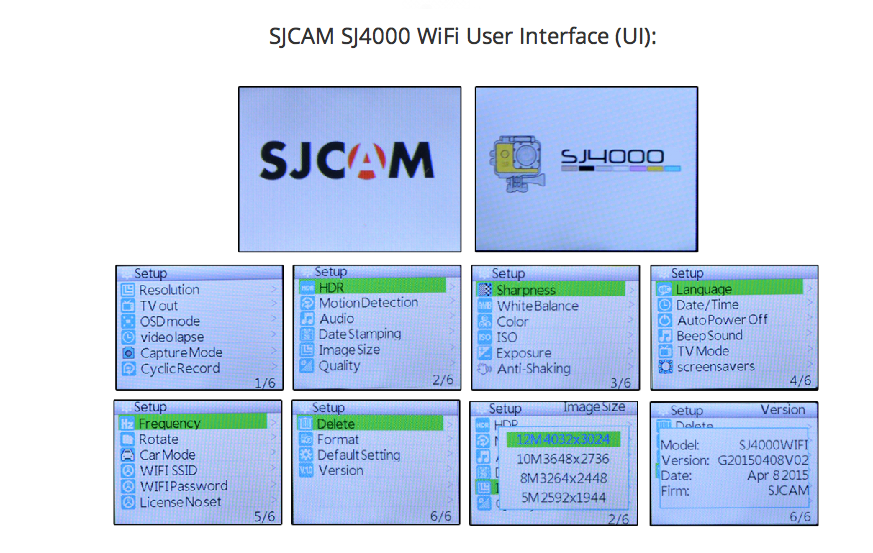873x553 pixels.
Task: Click the Quality icon in Setup 2/6
Action: coord(307,366)
